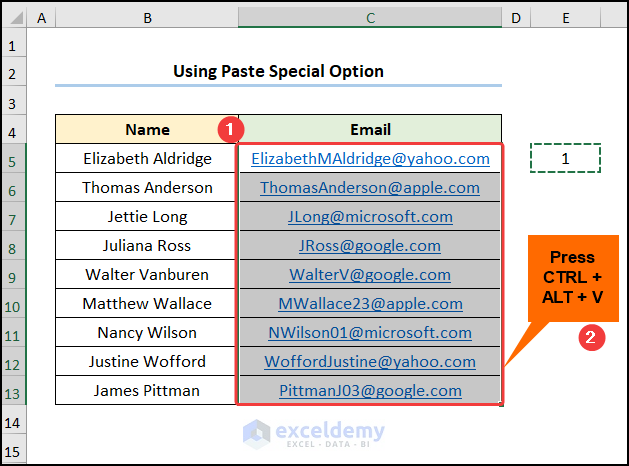Select column B header

point(147,18)
